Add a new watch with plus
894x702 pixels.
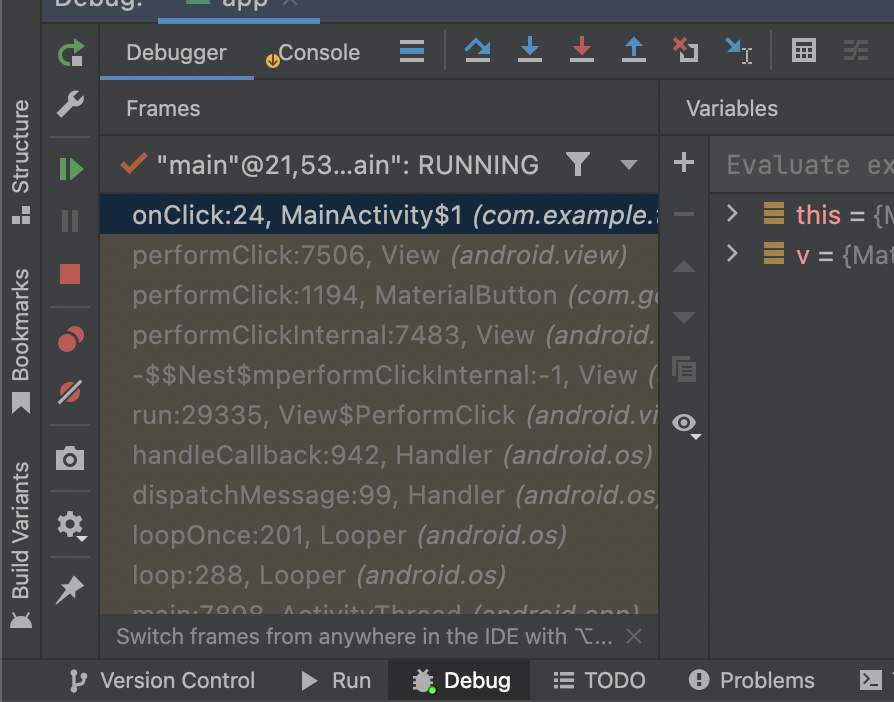(684, 163)
